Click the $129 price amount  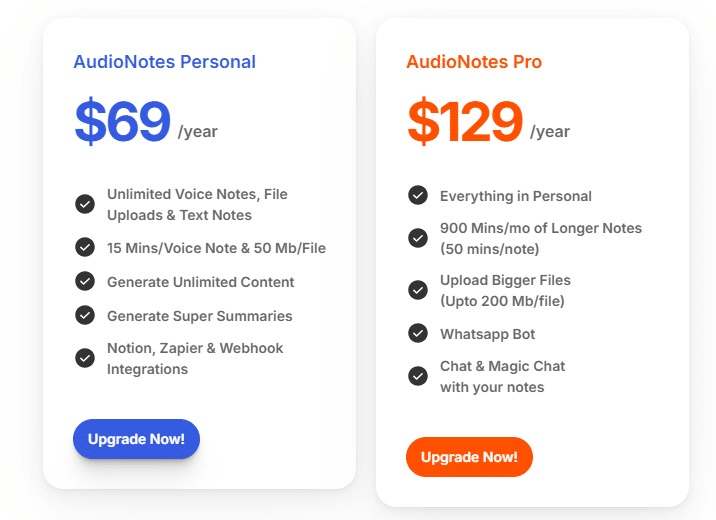click(x=465, y=122)
